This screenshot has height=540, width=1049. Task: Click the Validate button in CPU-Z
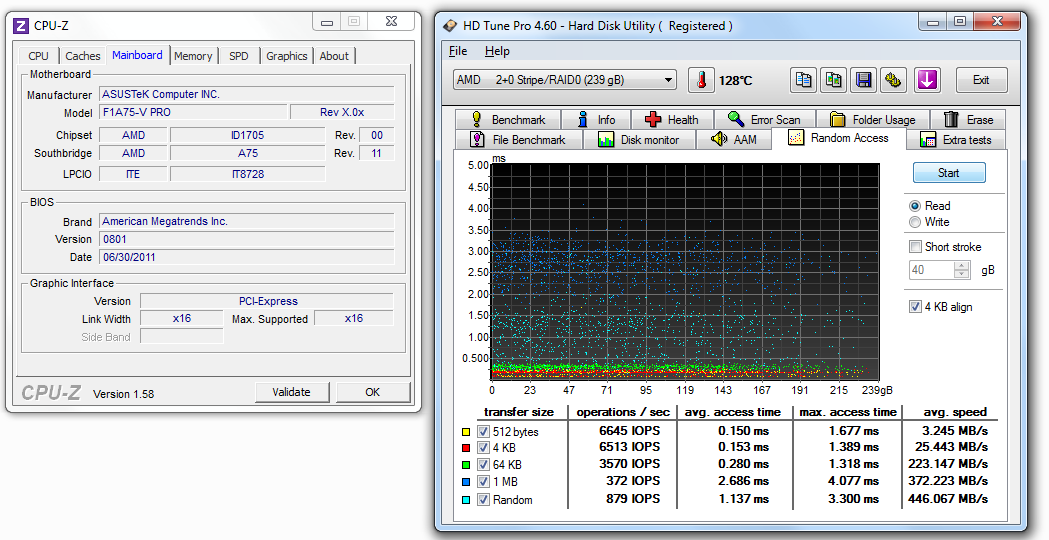[292, 392]
